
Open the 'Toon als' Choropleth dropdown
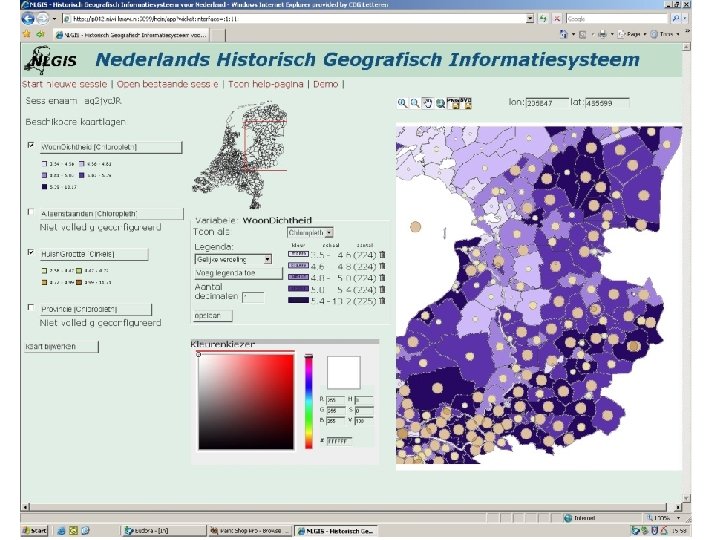(x=310, y=232)
